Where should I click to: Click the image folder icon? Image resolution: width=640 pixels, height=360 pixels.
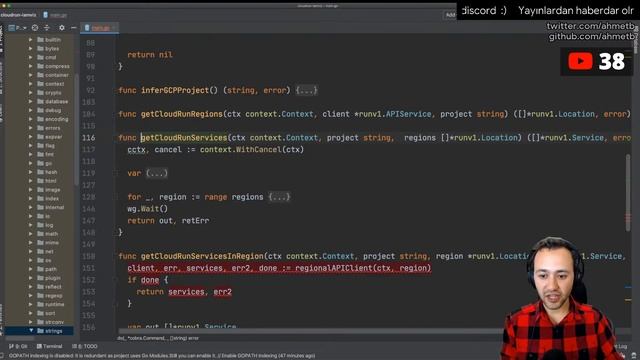(x=40, y=189)
